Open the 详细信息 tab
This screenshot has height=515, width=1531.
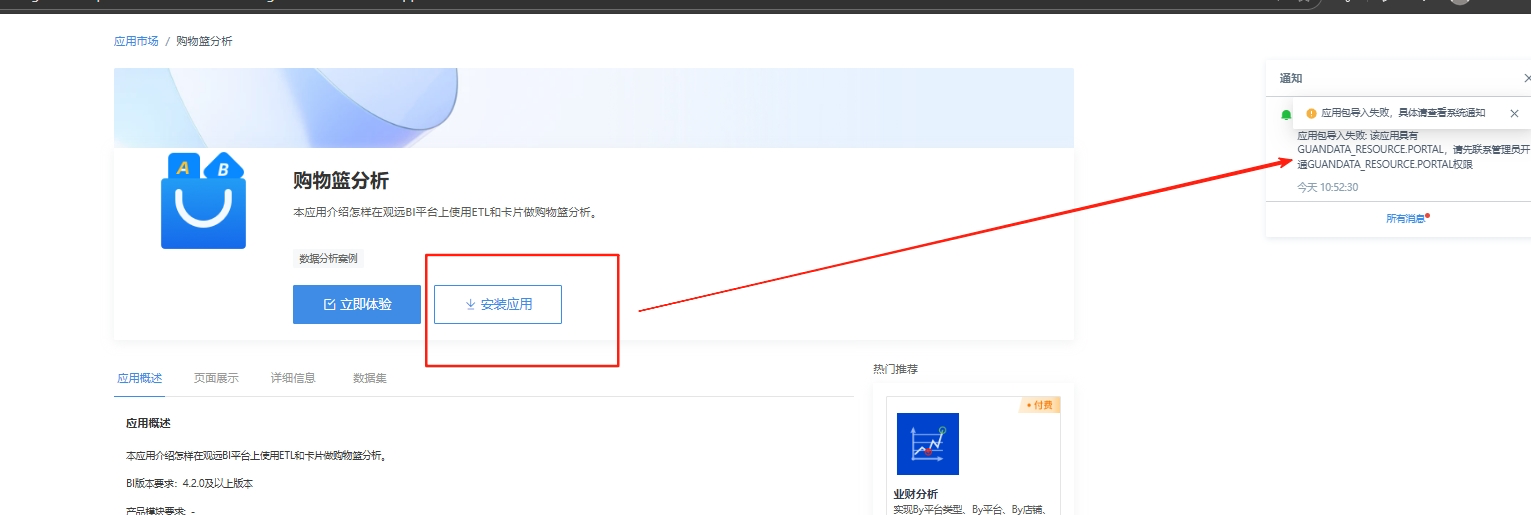pyautogui.click(x=293, y=378)
